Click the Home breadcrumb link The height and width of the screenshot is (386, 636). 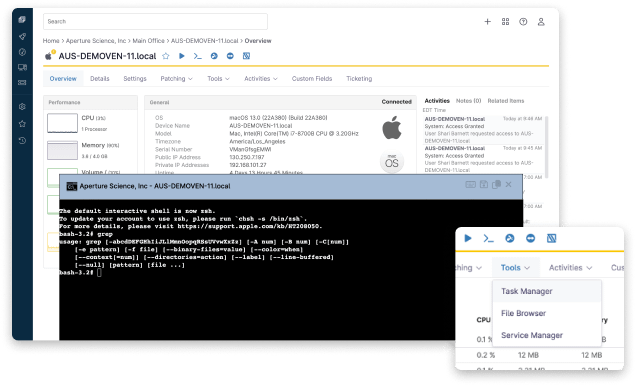[51, 41]
